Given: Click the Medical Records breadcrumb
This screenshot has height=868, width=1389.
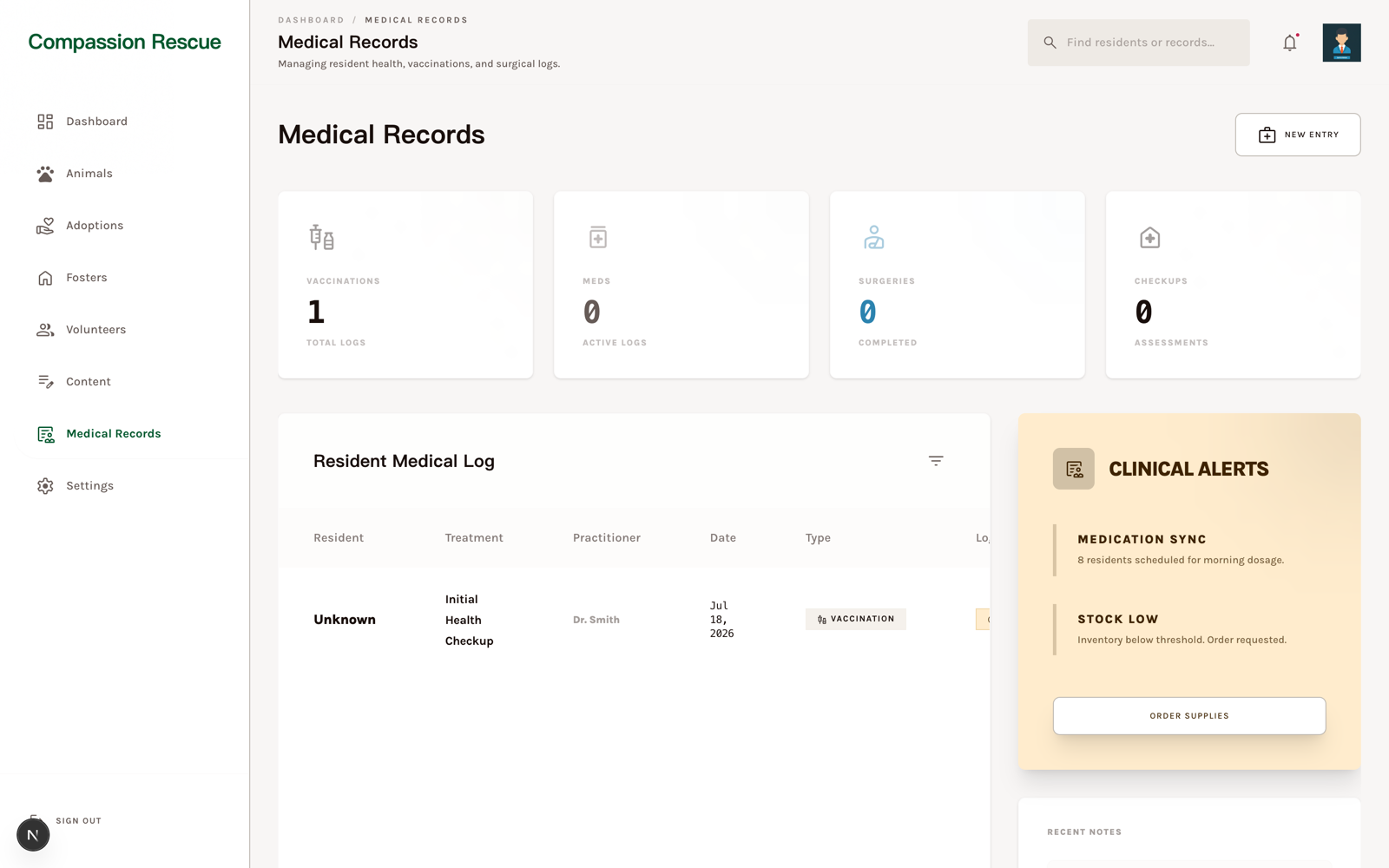Looking at the screenshot, I should (x=416, y=20).
